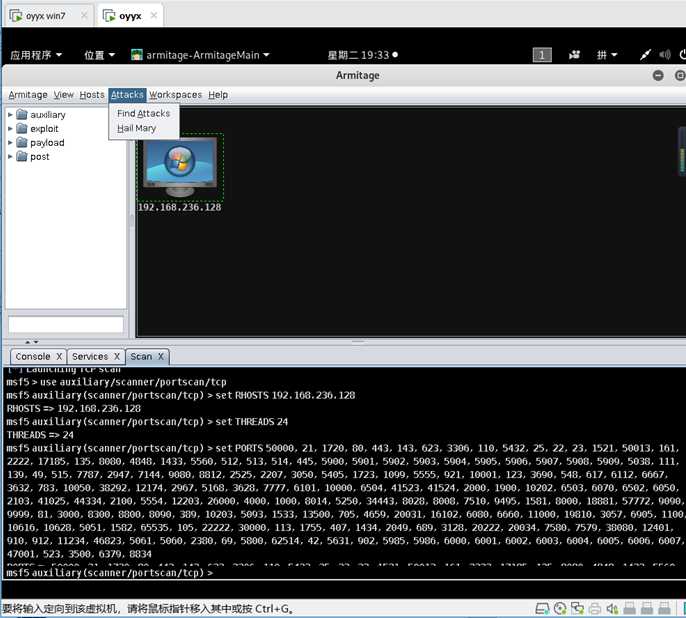Click the Armitage app icon in top bar
Screen dimensions: 686x618
137,55
